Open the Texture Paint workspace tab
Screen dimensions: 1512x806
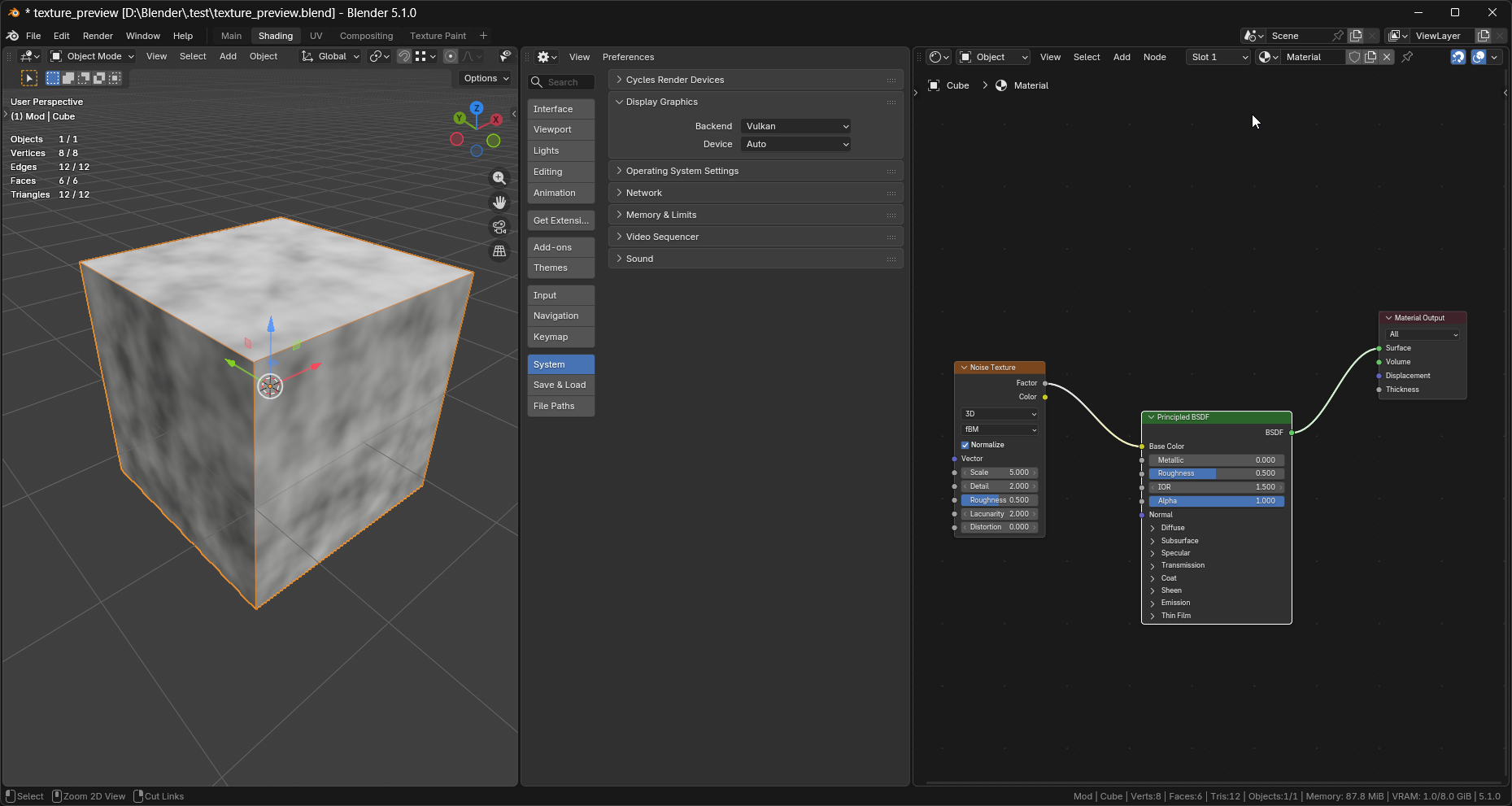438,36
